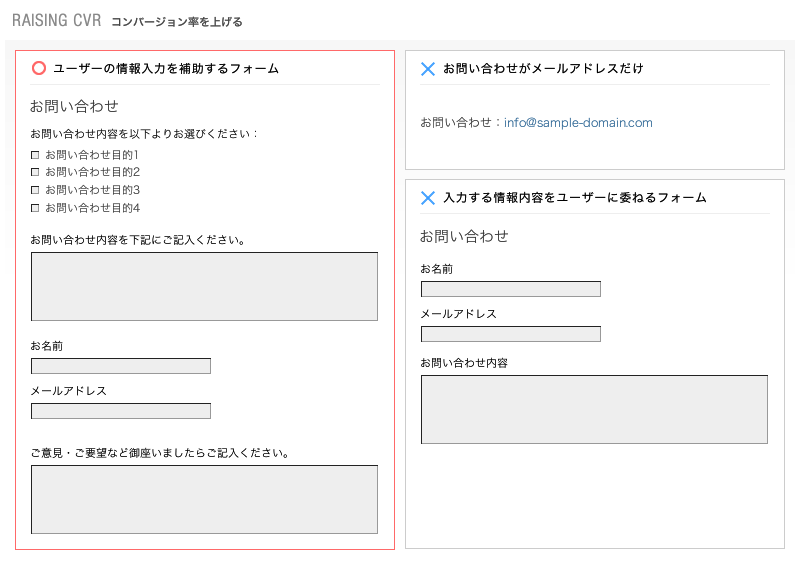This screenshot has width=800, height=570.
Task: Focus the inquiry content textarea under ご記入ください in the left form
Action: point(204,286)
